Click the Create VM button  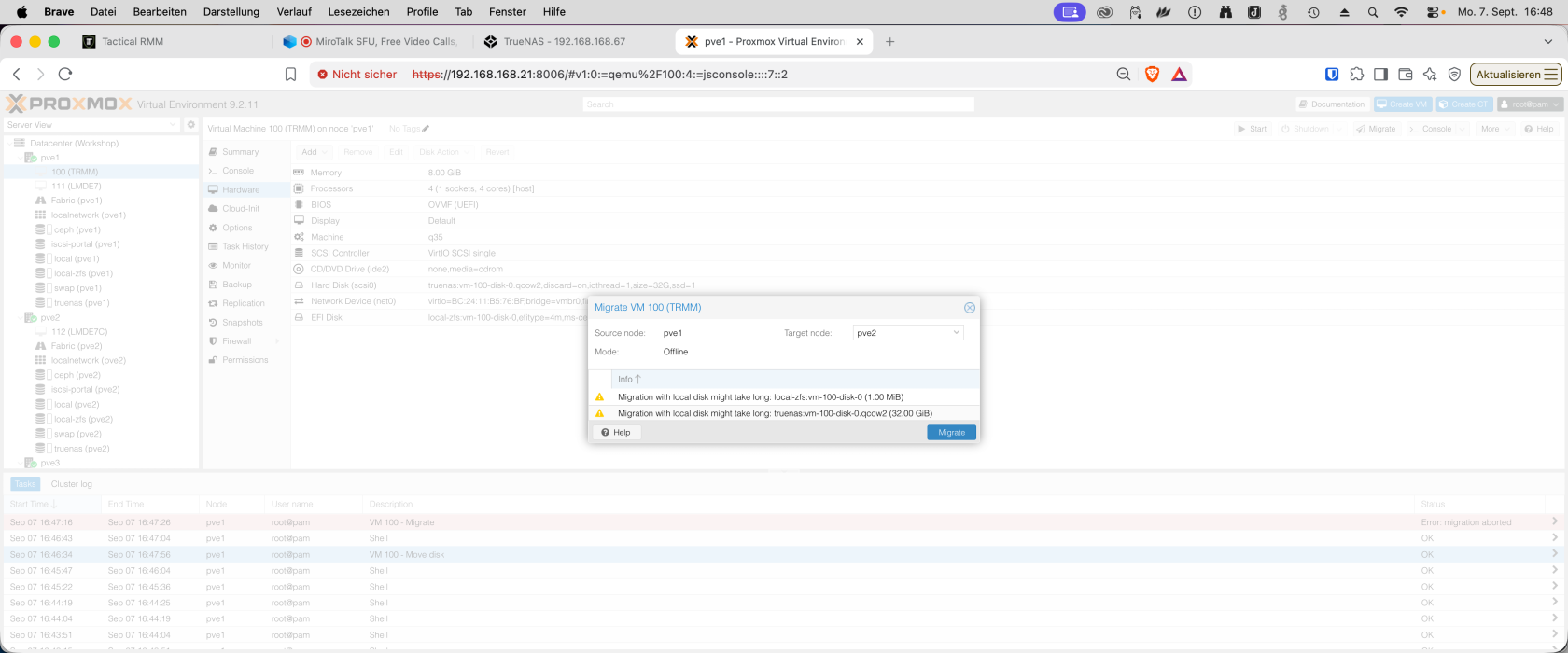click(1402, 104)
